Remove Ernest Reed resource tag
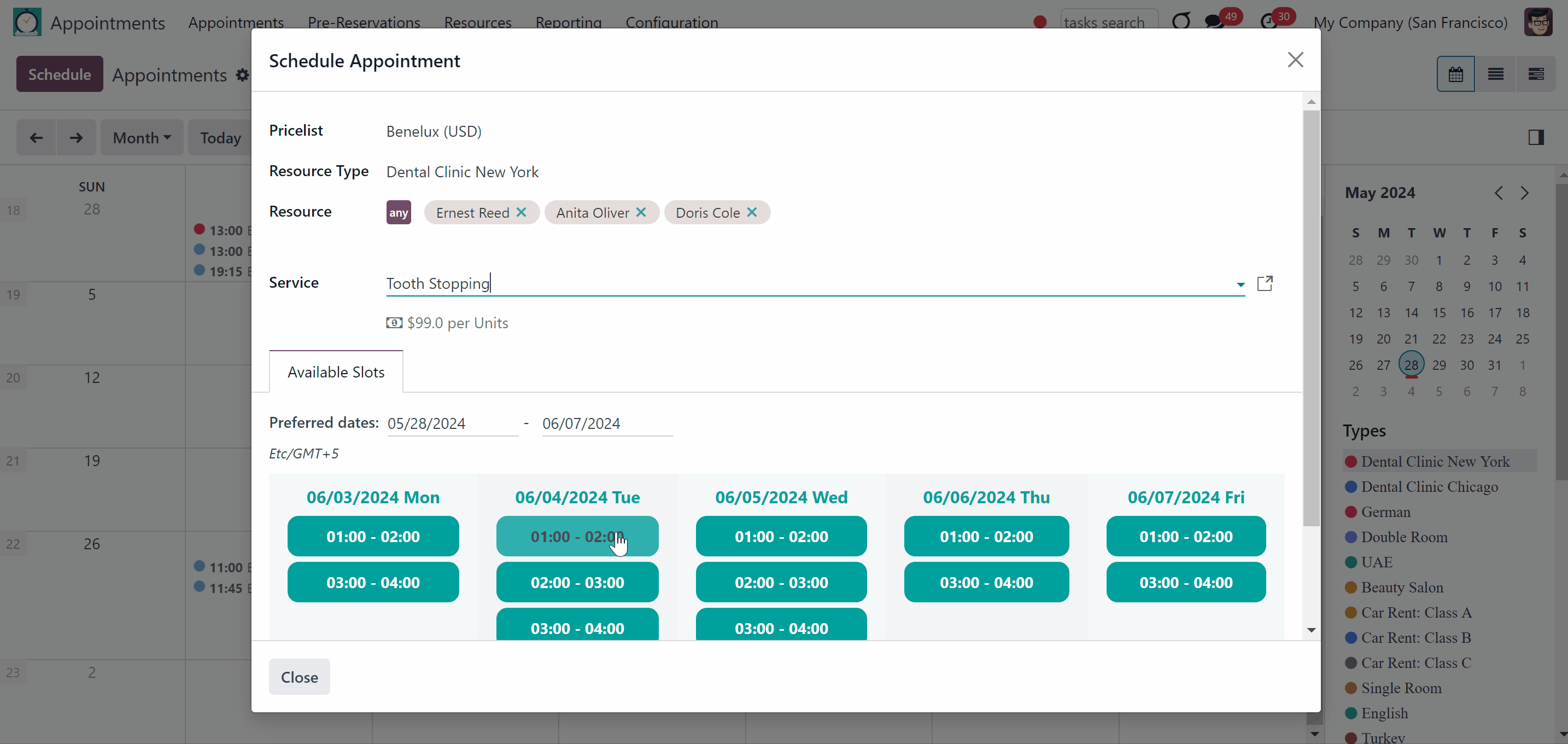The height and width of the screenshot is (744, 1568). [x=521, y=212]
